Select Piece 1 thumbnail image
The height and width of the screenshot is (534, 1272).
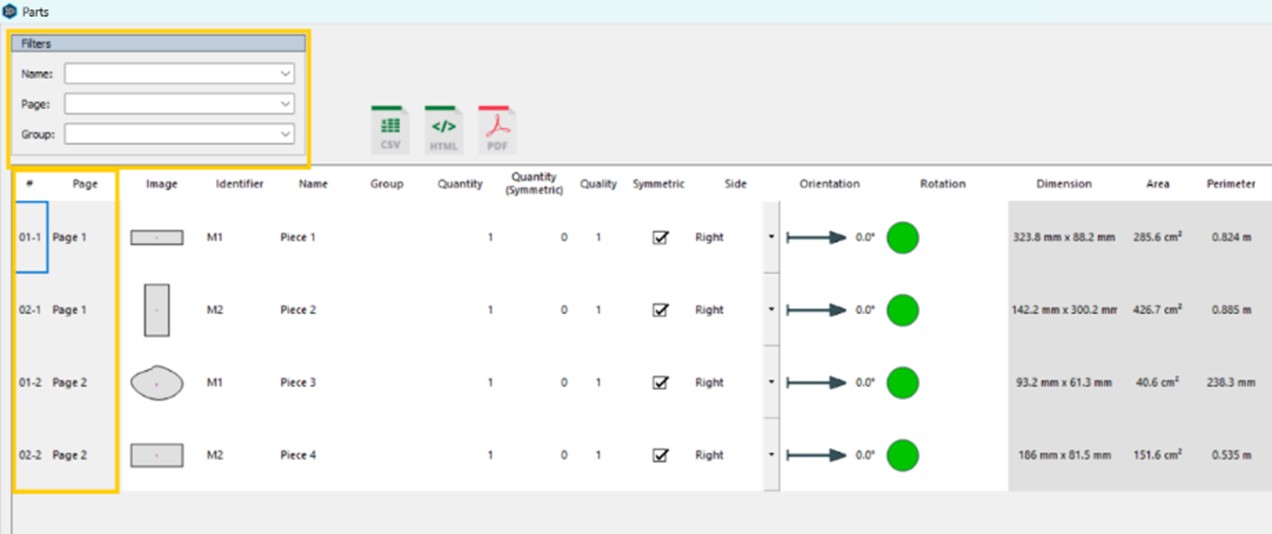click(x=157, y=238)
